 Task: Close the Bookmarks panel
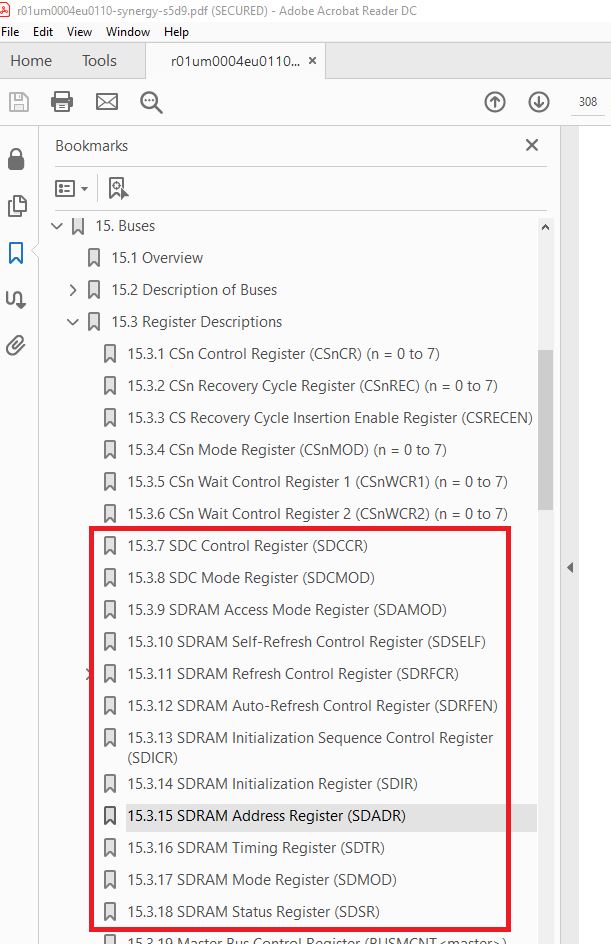pyautogui.click(x=532, y=145)
